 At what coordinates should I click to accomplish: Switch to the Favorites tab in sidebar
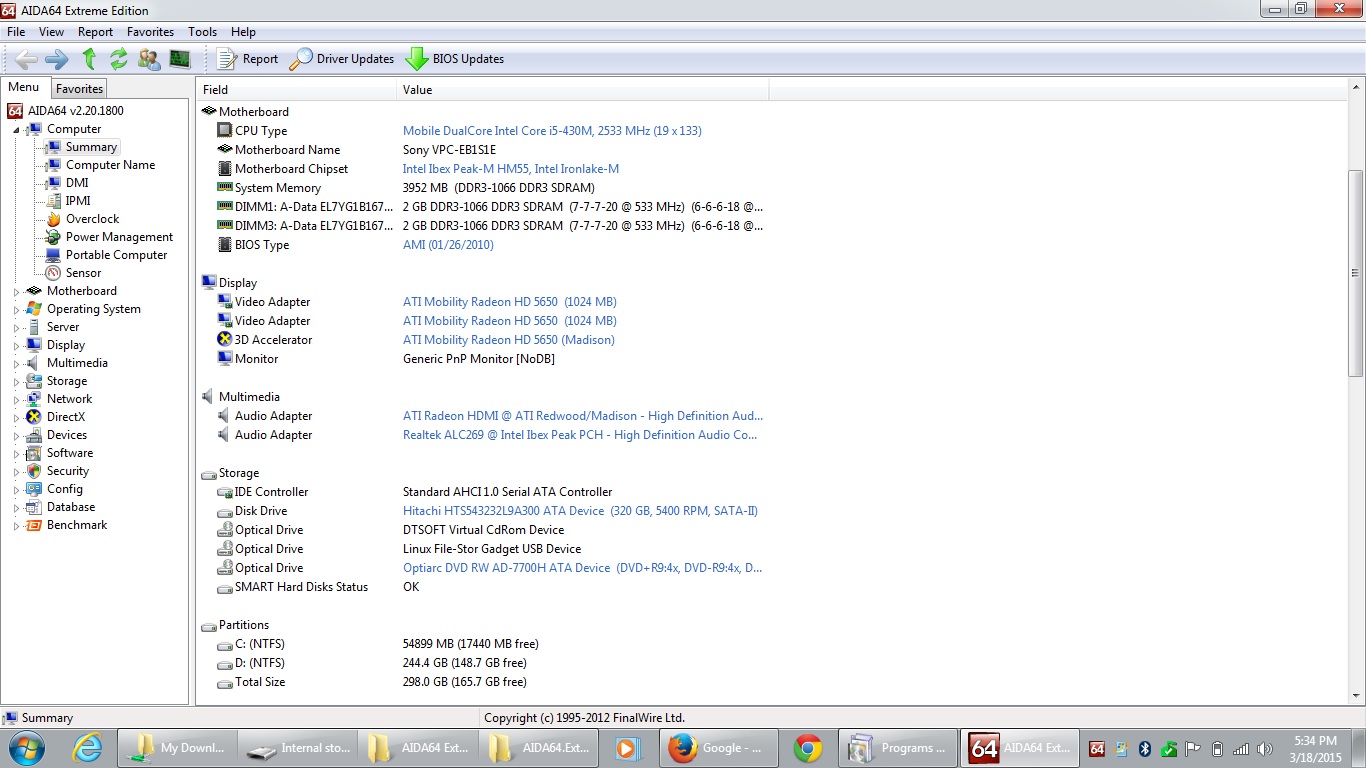pos(79,89)
